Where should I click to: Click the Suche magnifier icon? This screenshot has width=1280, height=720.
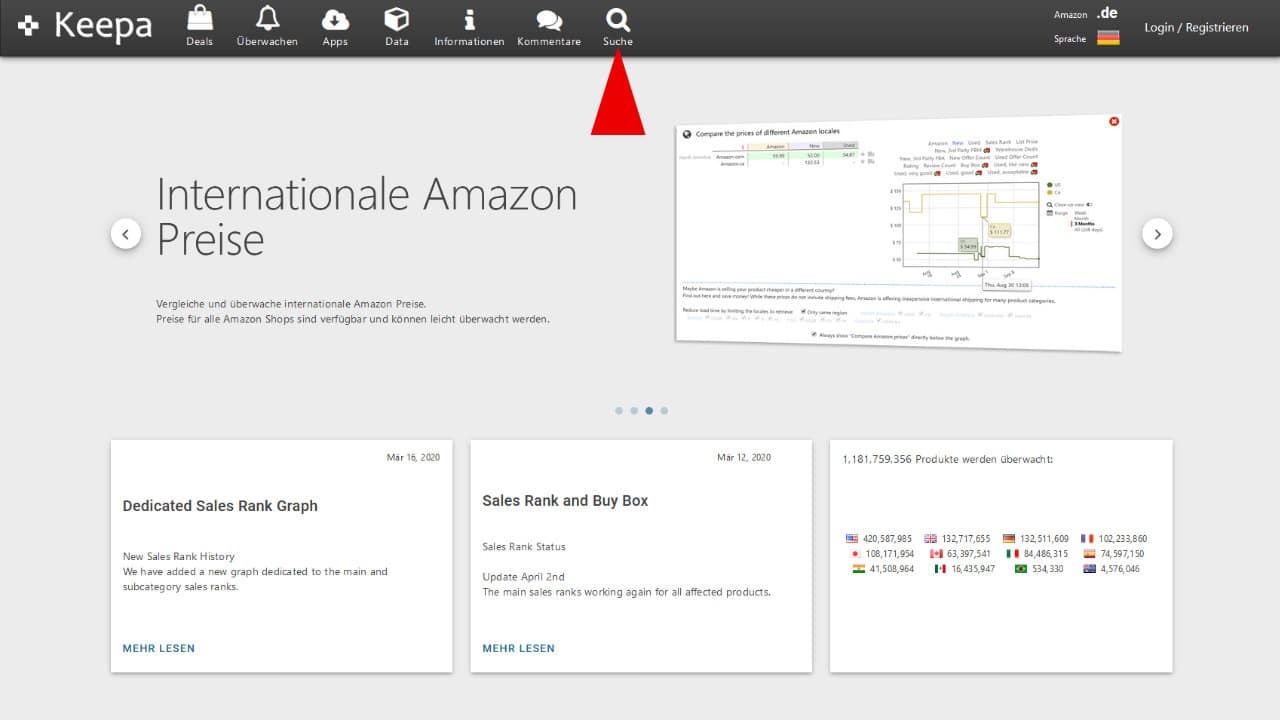click(x=618, y=20)
